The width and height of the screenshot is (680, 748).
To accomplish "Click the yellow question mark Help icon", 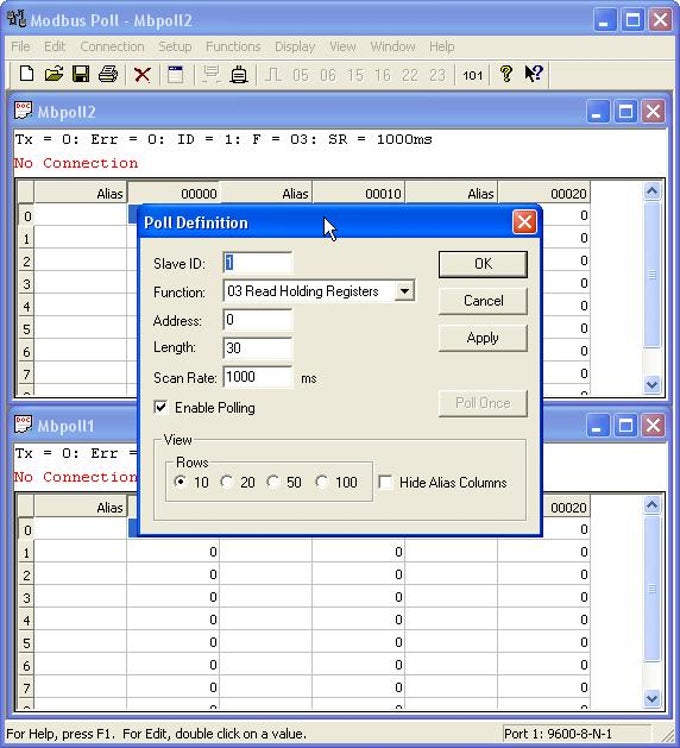I will coord(506,74).
